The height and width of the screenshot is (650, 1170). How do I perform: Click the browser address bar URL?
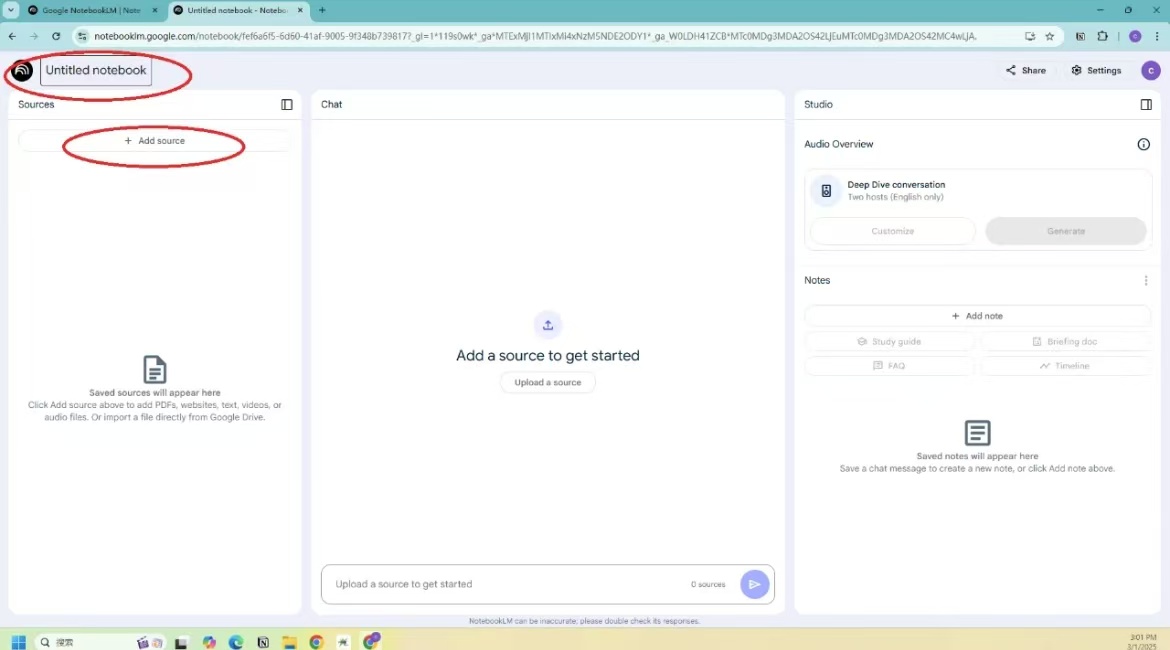tap(535, 36)
